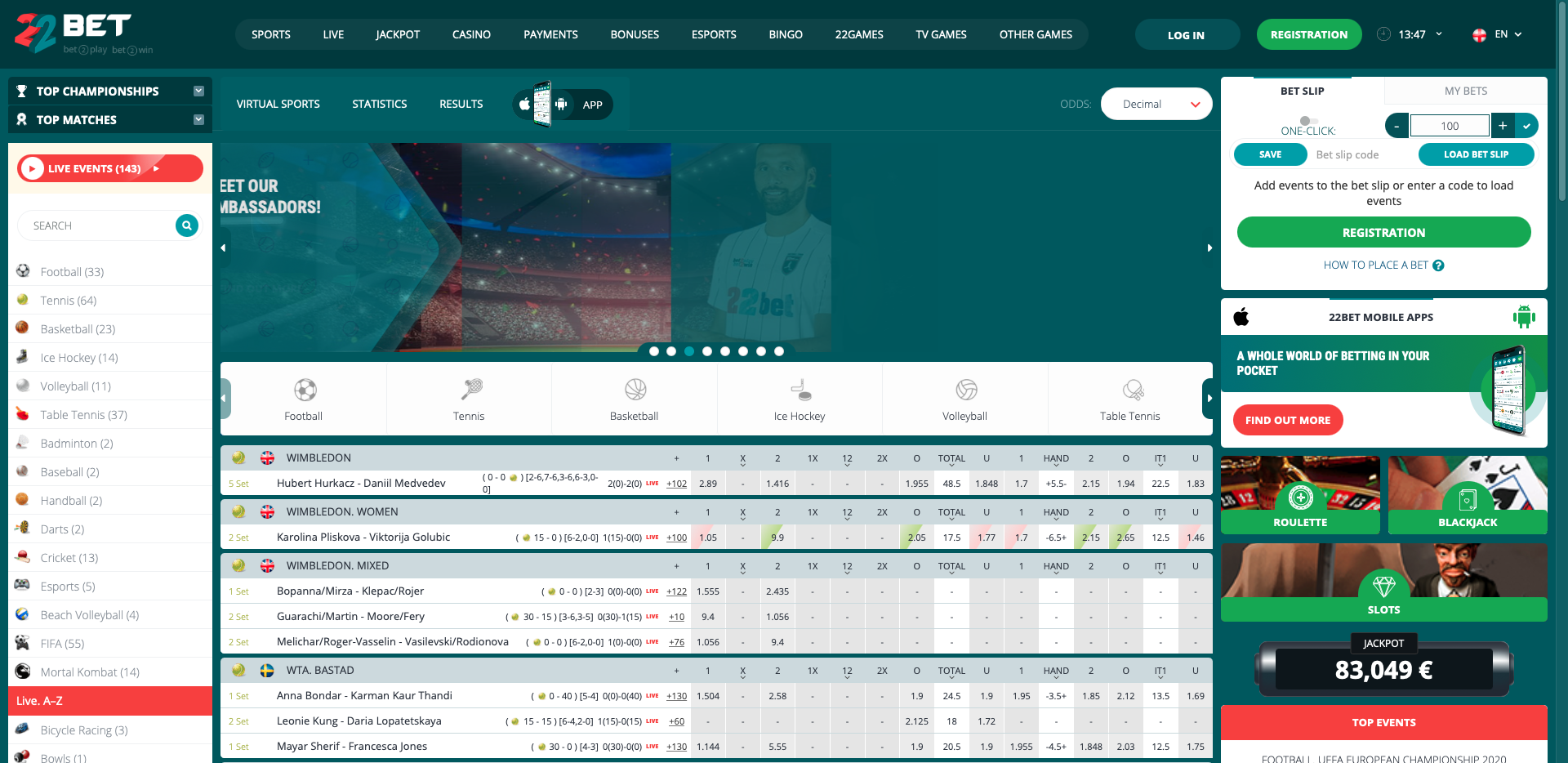Open How to place a bet link
This screenshot has width=1568, height=763.
(x=1375, y=265)
